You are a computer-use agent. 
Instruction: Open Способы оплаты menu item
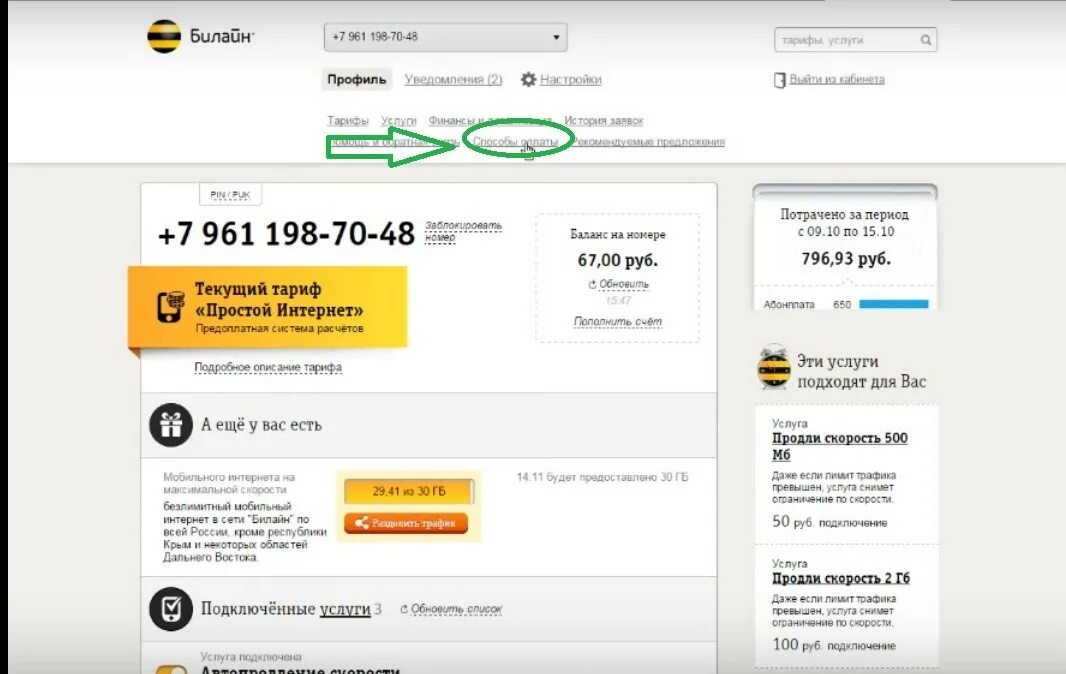[515, 141]
